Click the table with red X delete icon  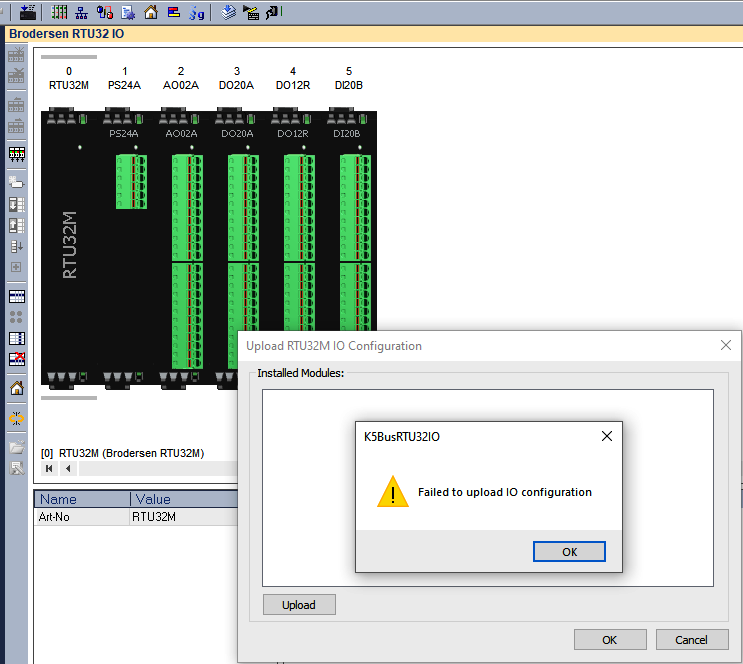pyautogui.click(x=17, y=359)
